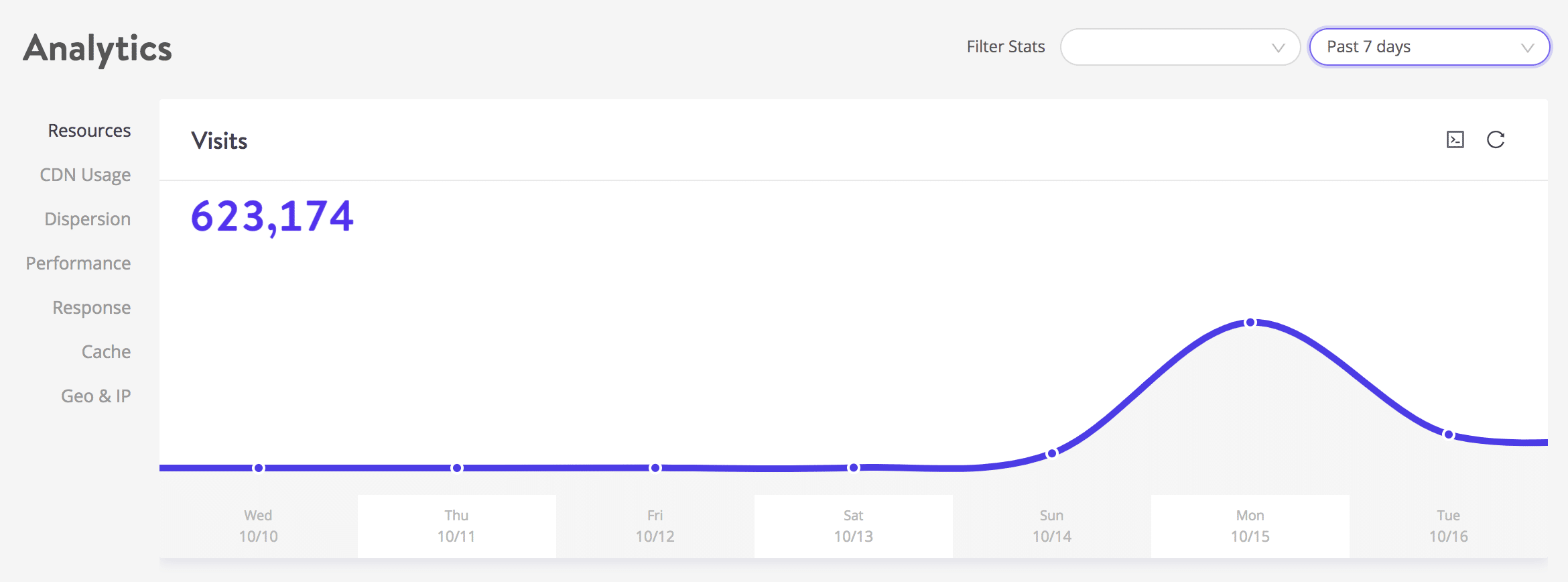
Task: Click the Monday 10/15 peak data point
Action: pos(1250,323)
